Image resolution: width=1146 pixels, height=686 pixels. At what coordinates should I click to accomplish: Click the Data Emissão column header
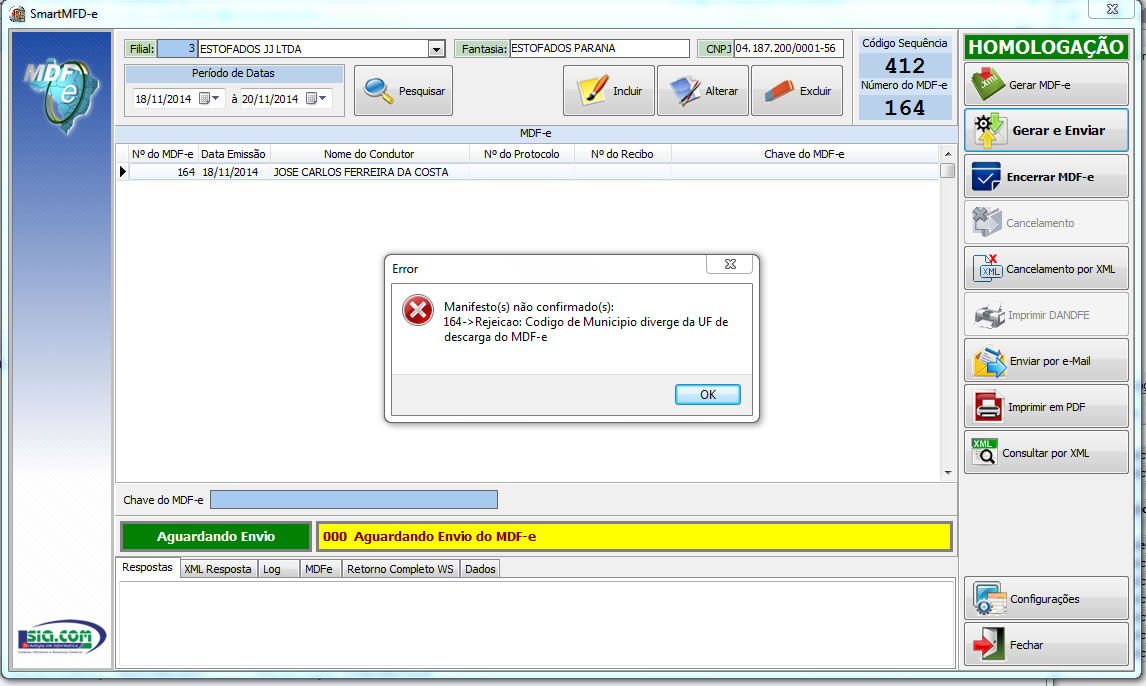pos(233,154)
